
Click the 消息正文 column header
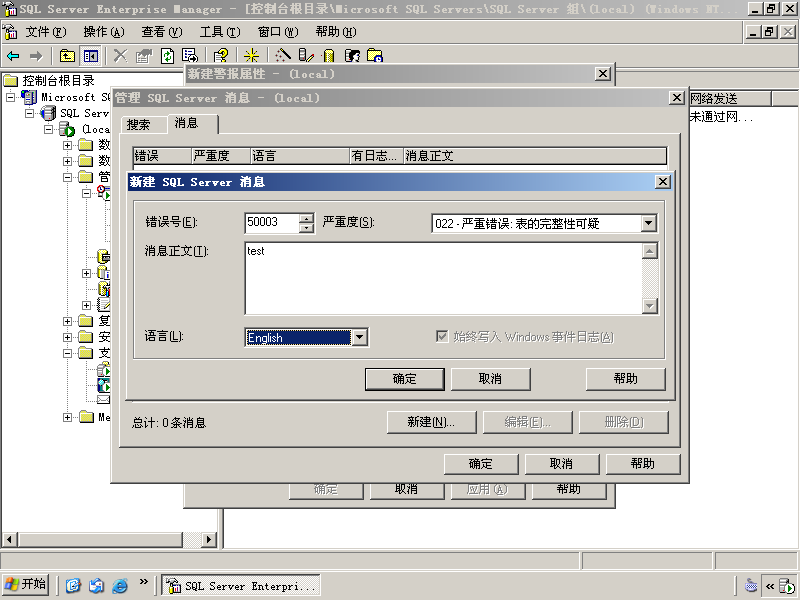[535, 156]
